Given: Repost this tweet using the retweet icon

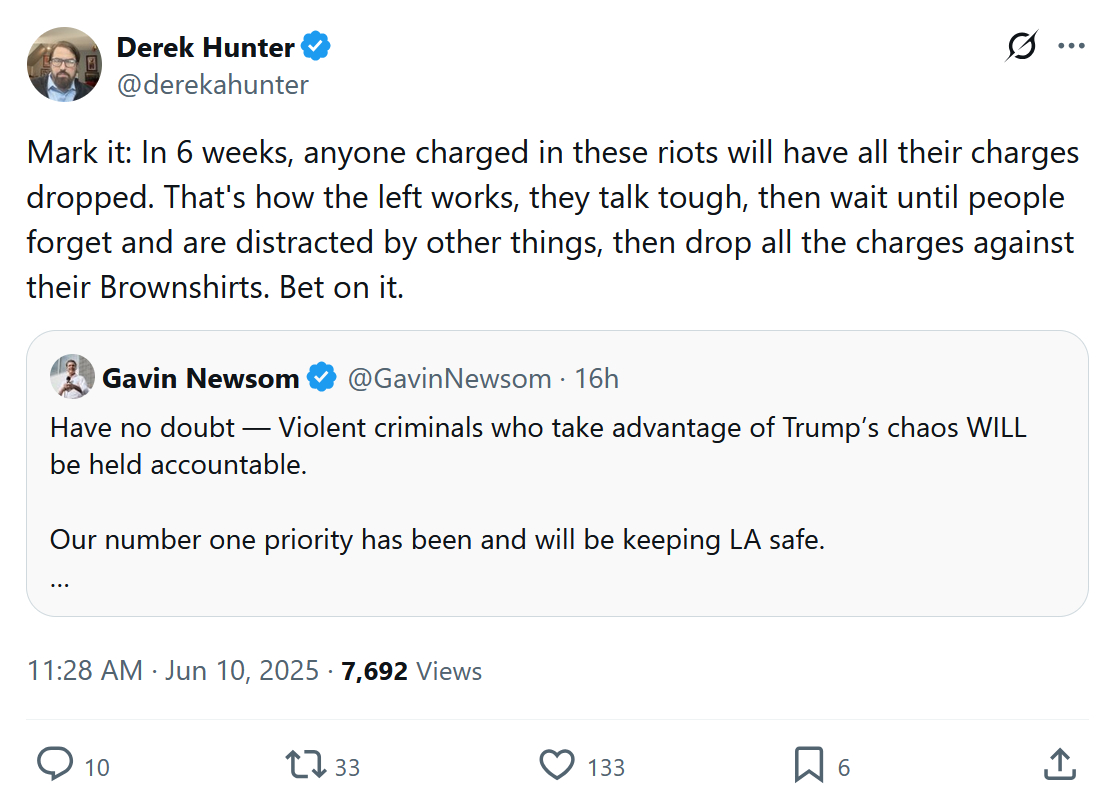Looking at the screenshot, I should (x=305, y=765).
